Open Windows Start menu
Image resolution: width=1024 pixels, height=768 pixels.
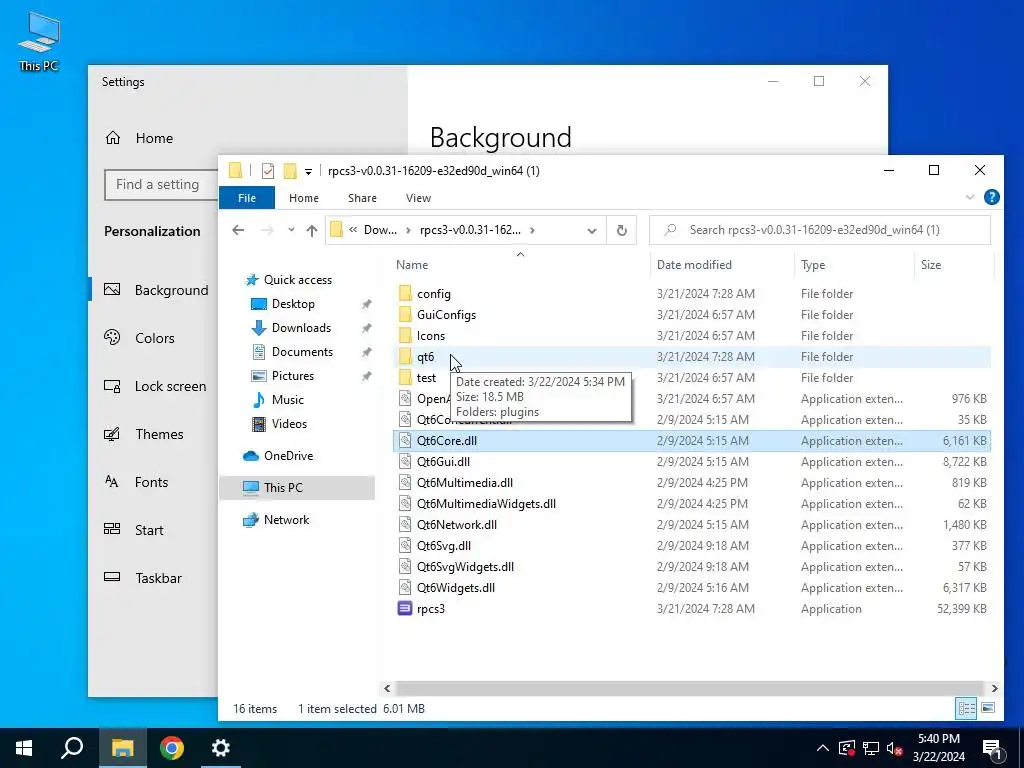point(24,748)
